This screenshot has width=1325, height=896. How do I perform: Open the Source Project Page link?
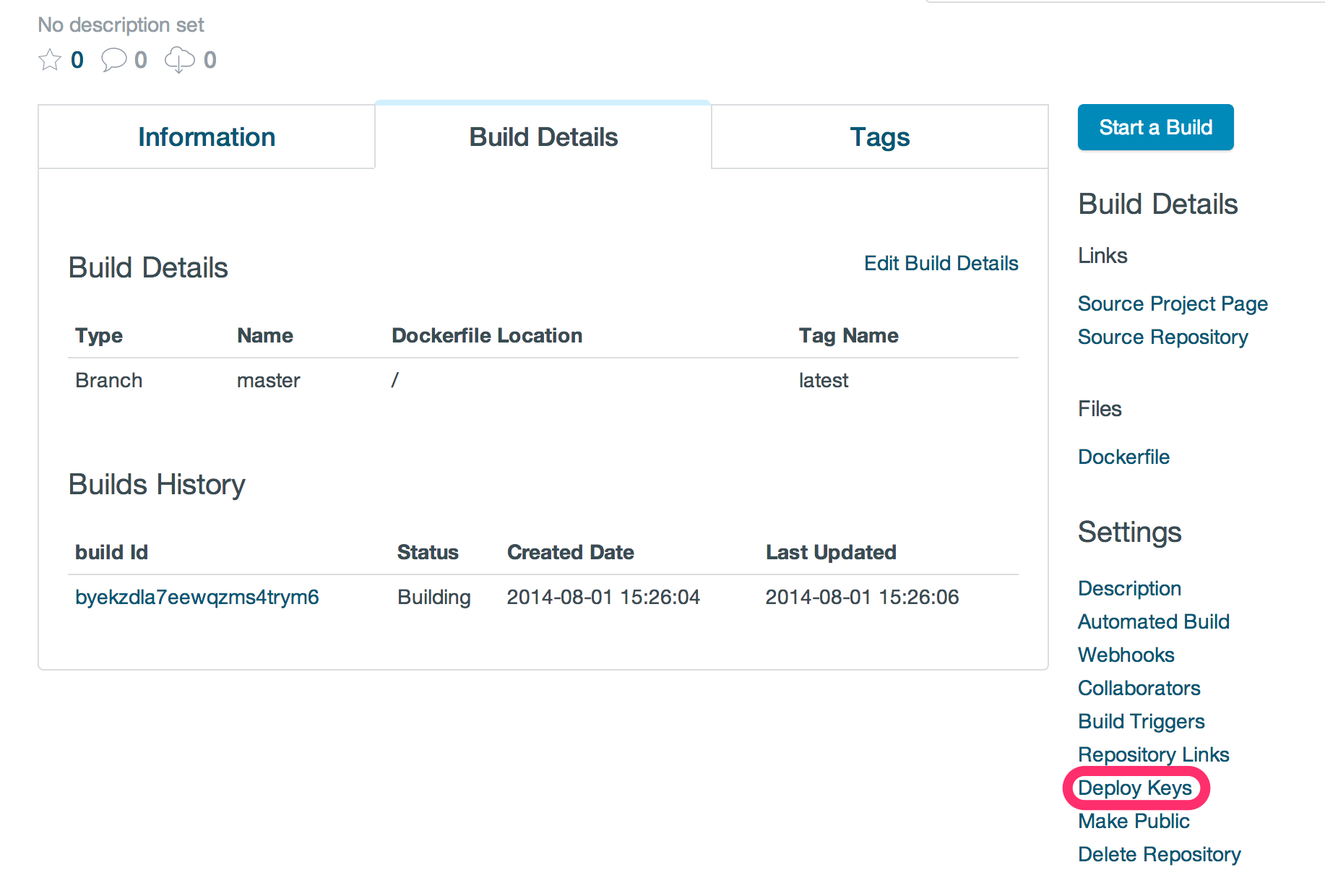1173,303
